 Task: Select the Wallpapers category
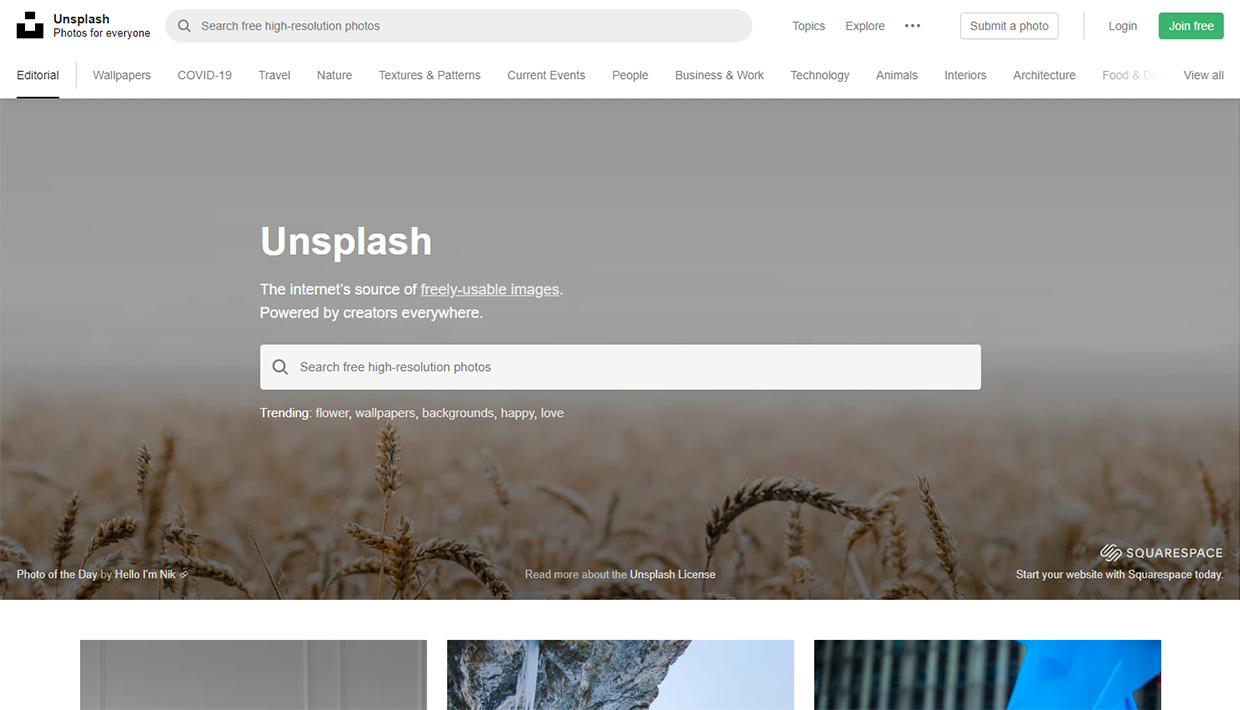122,75
